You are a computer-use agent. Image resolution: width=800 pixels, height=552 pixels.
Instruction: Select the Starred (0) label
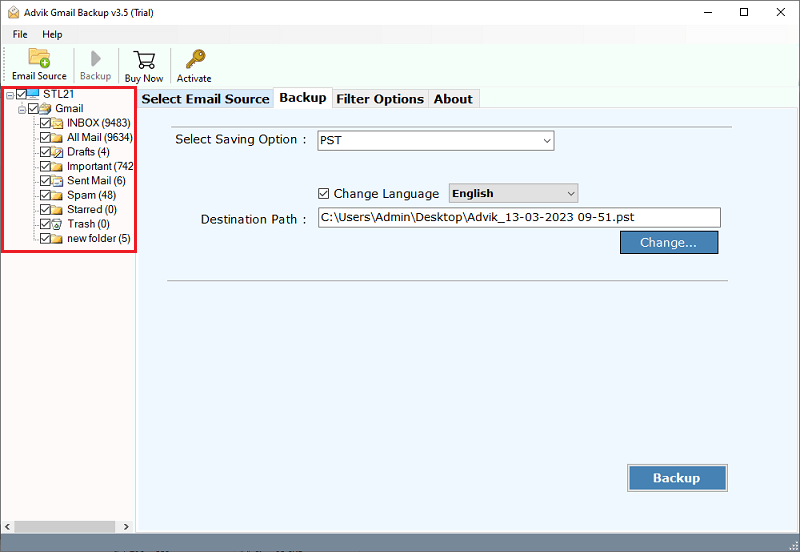click(x=92, y=210)
